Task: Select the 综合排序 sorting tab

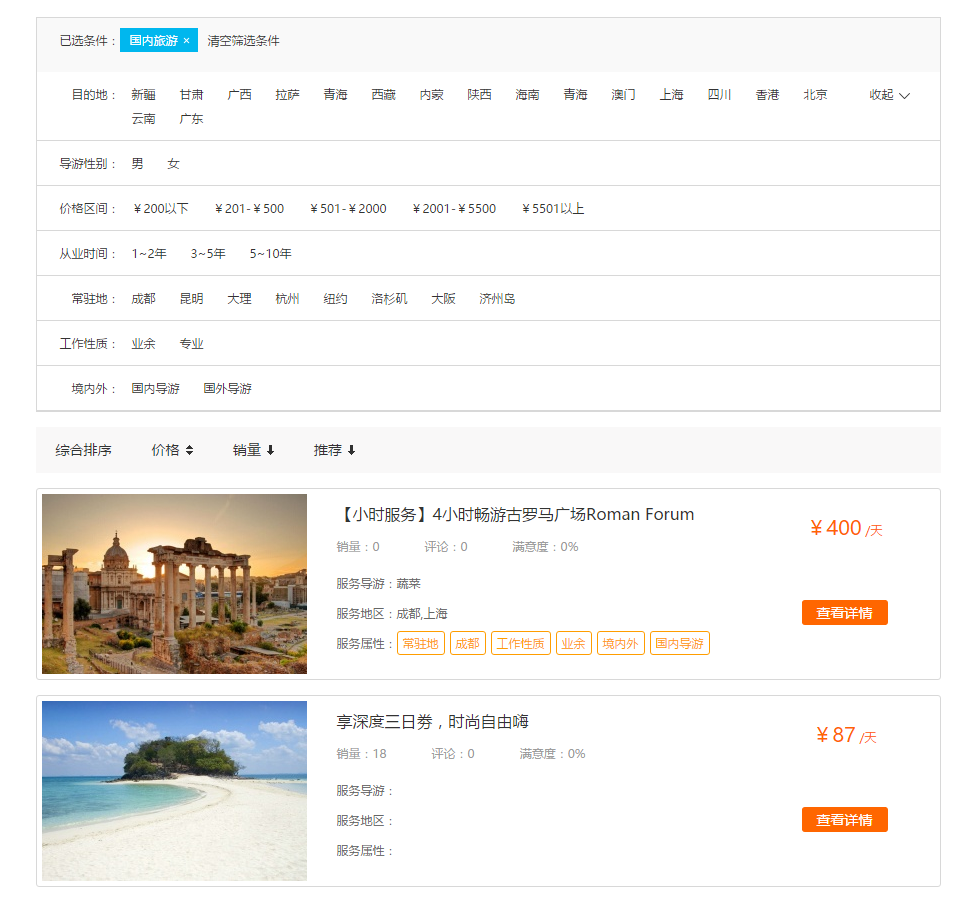Action: click(x=83, y=450)
